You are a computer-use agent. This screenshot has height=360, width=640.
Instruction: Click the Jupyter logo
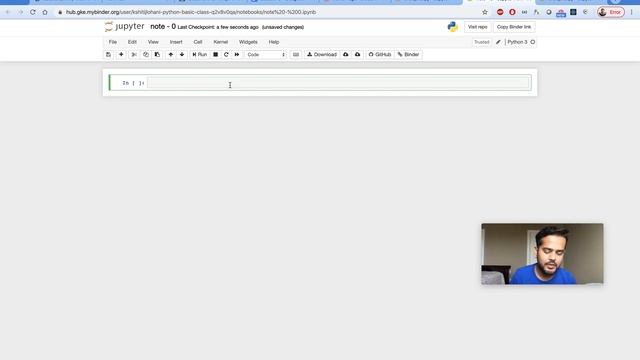(124, 27)
